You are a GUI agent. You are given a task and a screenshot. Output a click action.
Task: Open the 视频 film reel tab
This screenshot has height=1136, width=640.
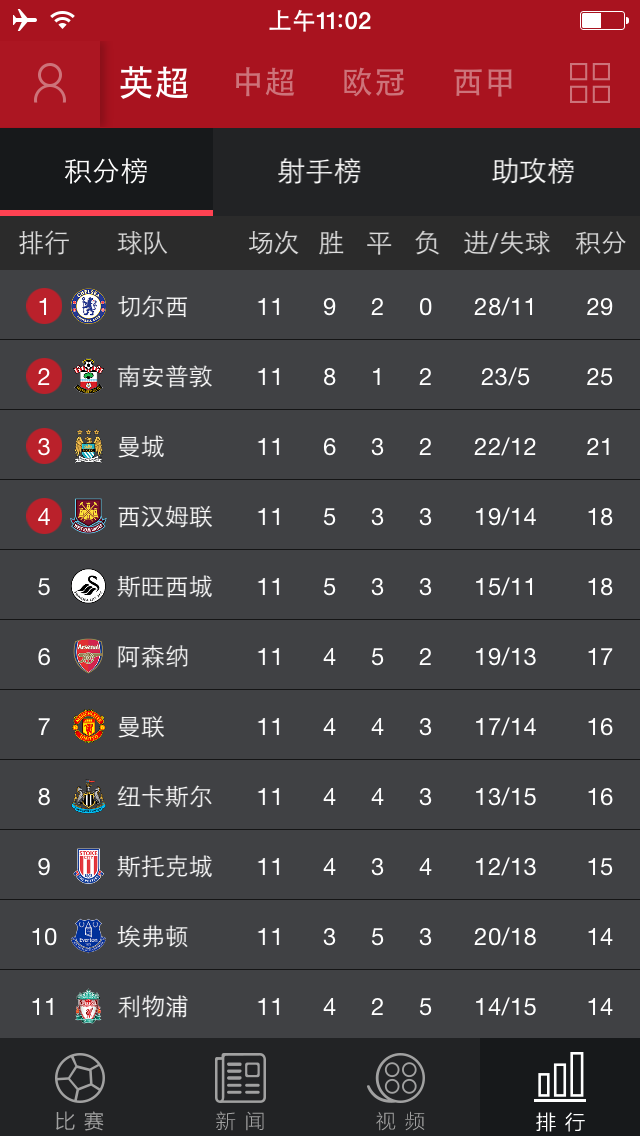[x=399, y=1092]
